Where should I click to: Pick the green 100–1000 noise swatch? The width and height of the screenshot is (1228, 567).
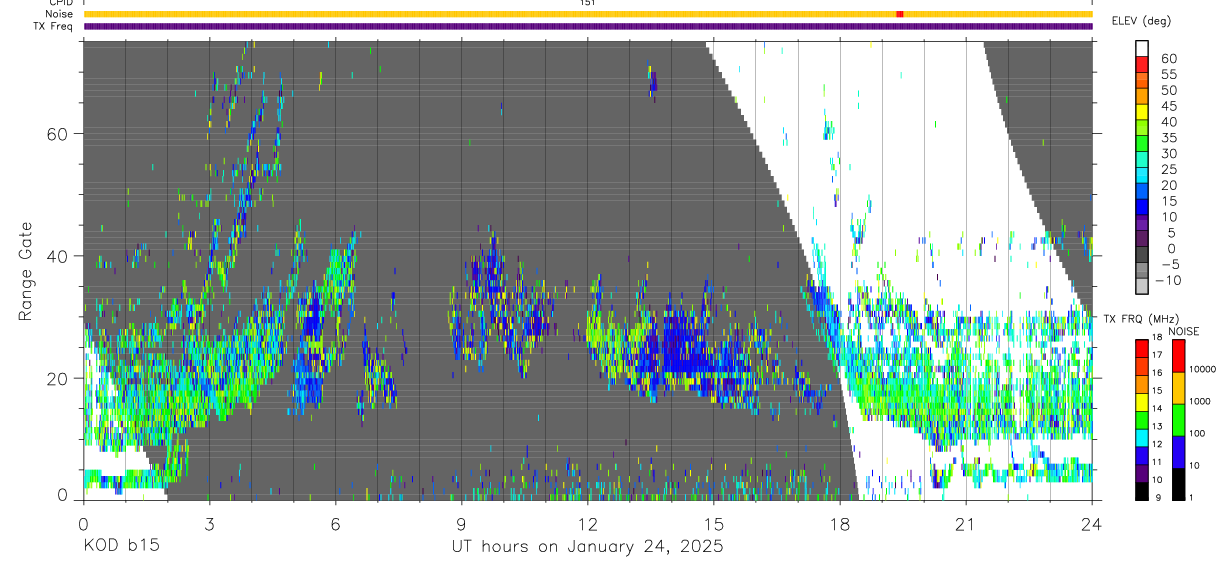(x=1178, y=420)
